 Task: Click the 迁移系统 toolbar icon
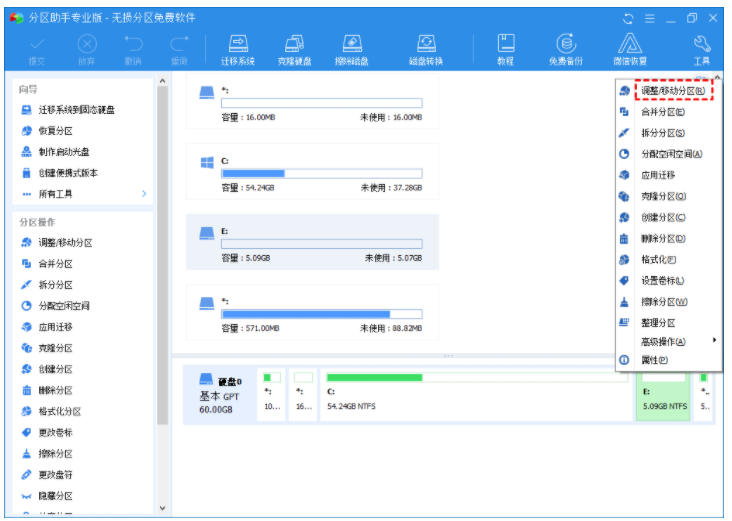click(238, 49)
